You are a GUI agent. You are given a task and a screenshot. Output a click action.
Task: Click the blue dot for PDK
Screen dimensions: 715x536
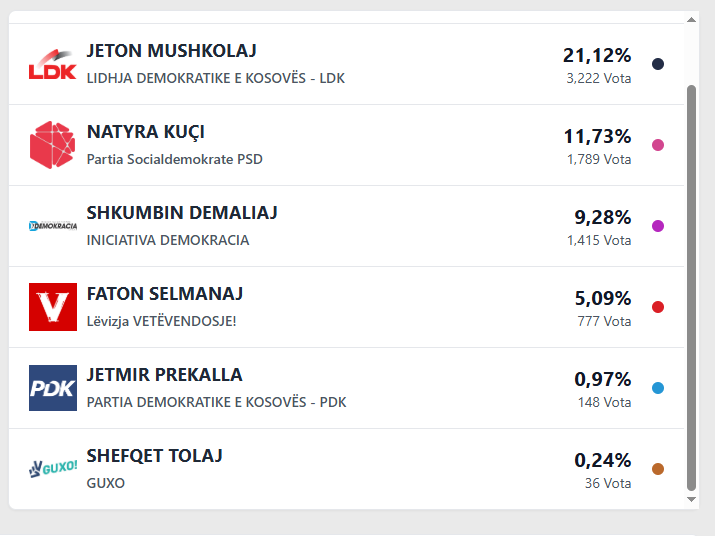click(x=658, y=388)
